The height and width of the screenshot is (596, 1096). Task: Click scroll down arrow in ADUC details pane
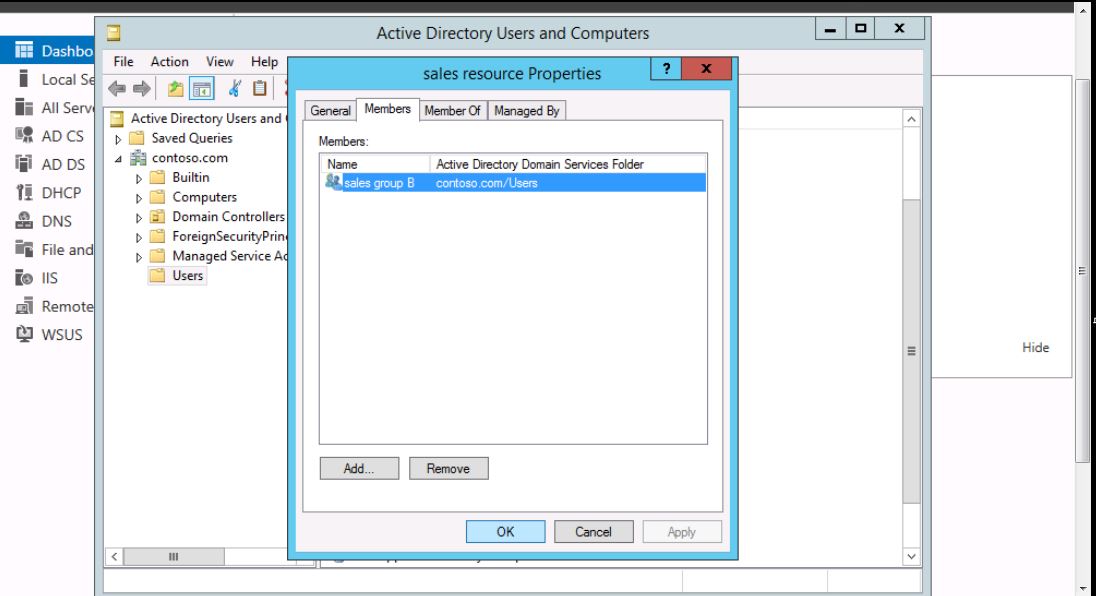(x=911, y=556)
